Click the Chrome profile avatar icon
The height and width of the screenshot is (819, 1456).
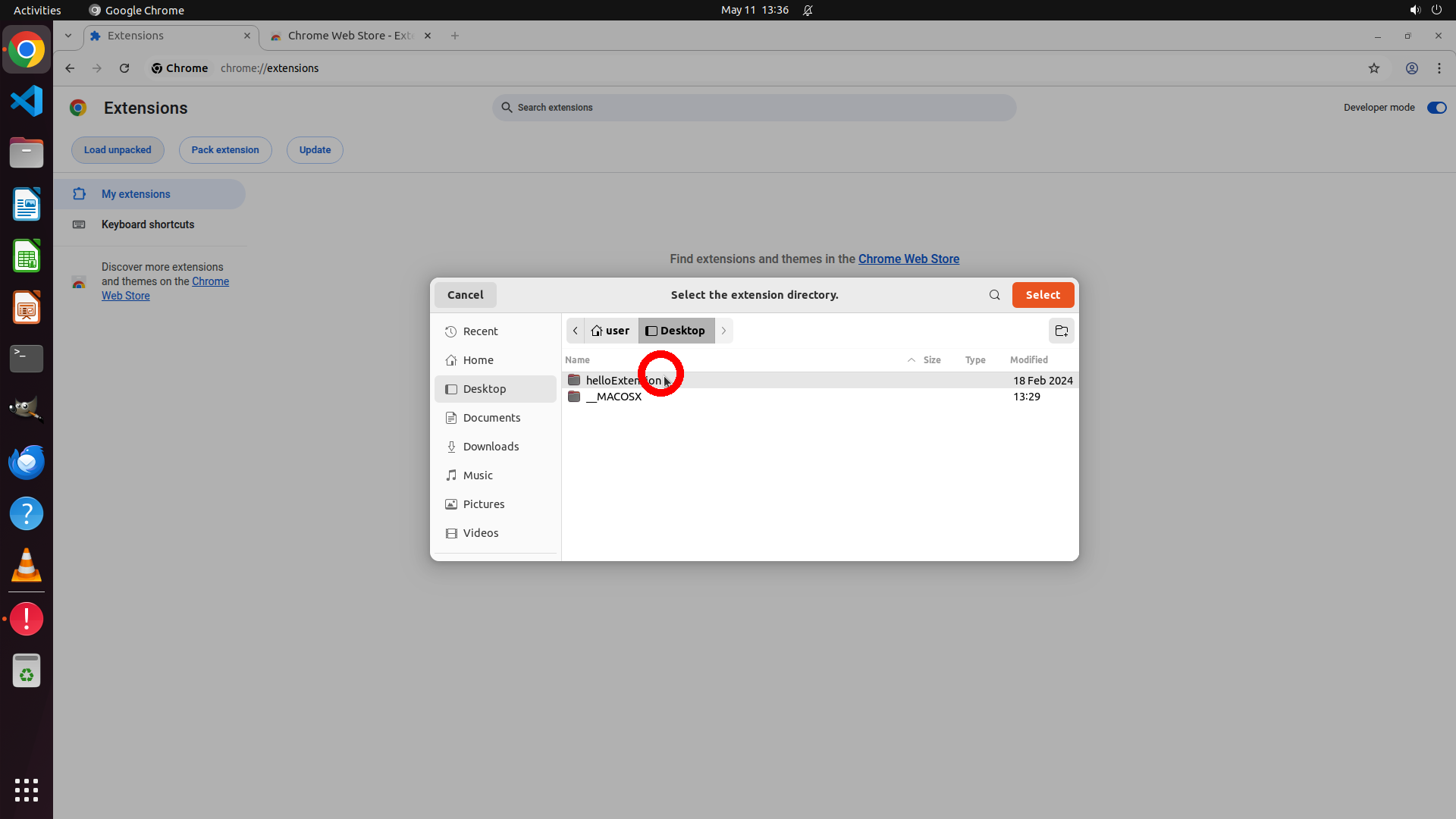[x=1411, y=68]
